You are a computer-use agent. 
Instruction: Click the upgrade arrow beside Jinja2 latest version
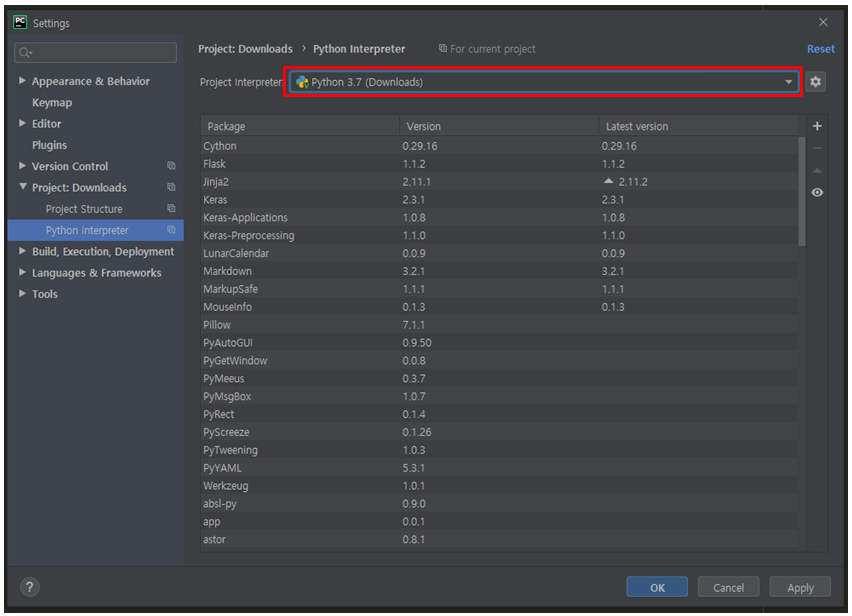[x=609, y=181]
